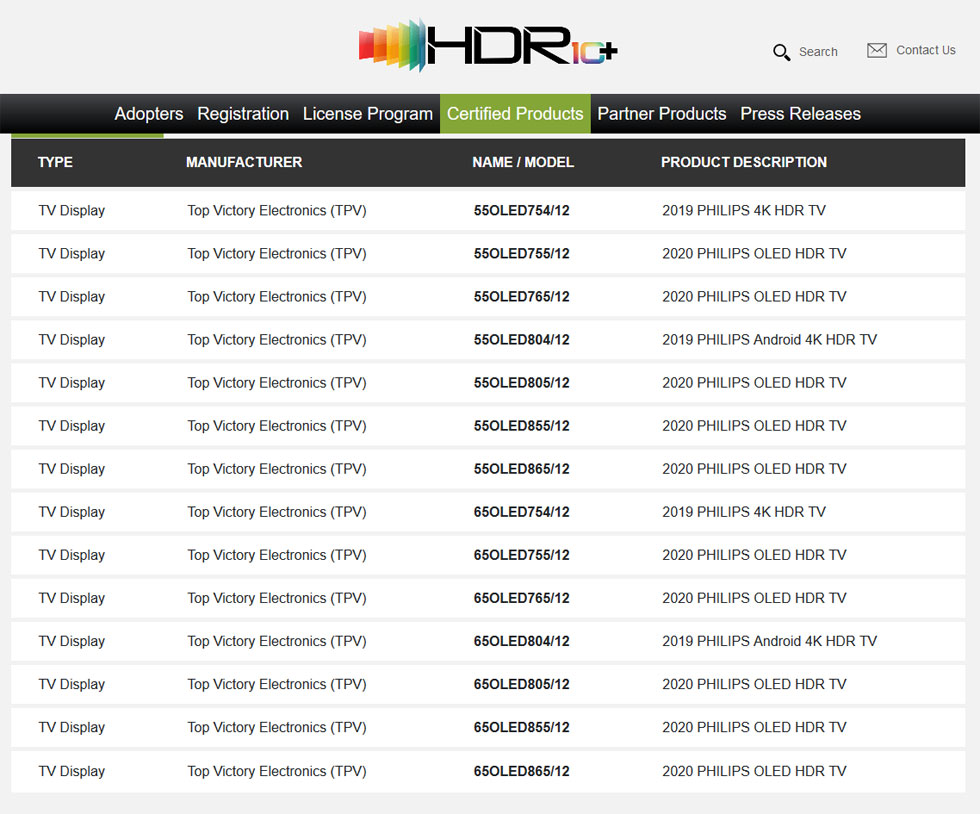Select model 65OLED865/12

[x=521, y=772]
